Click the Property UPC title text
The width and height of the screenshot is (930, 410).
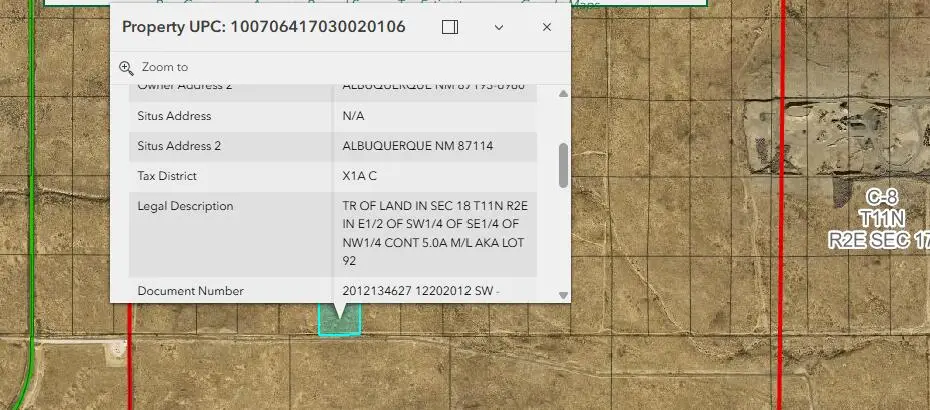click(x=264, y=27)
